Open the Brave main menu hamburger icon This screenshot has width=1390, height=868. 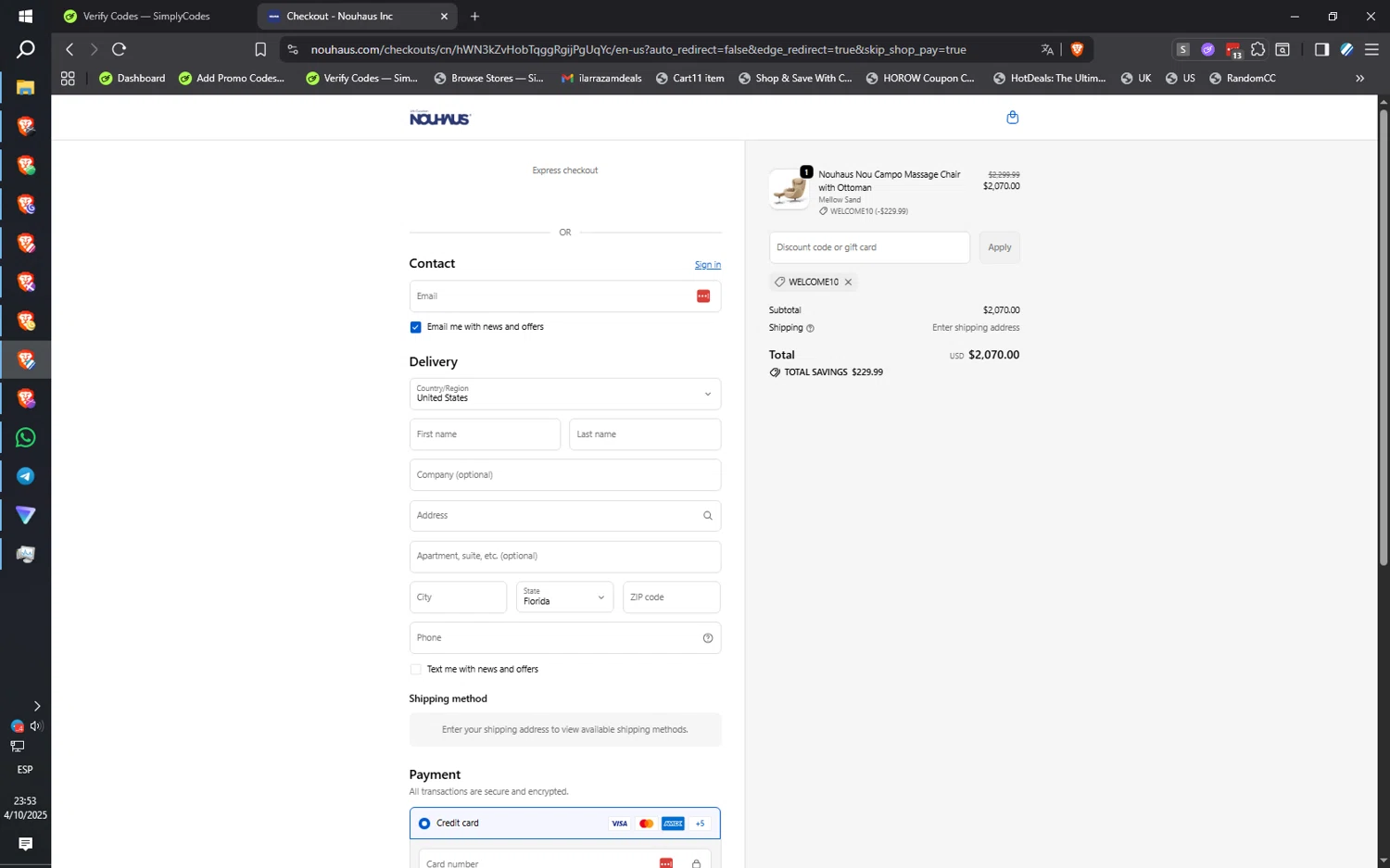1371,49
